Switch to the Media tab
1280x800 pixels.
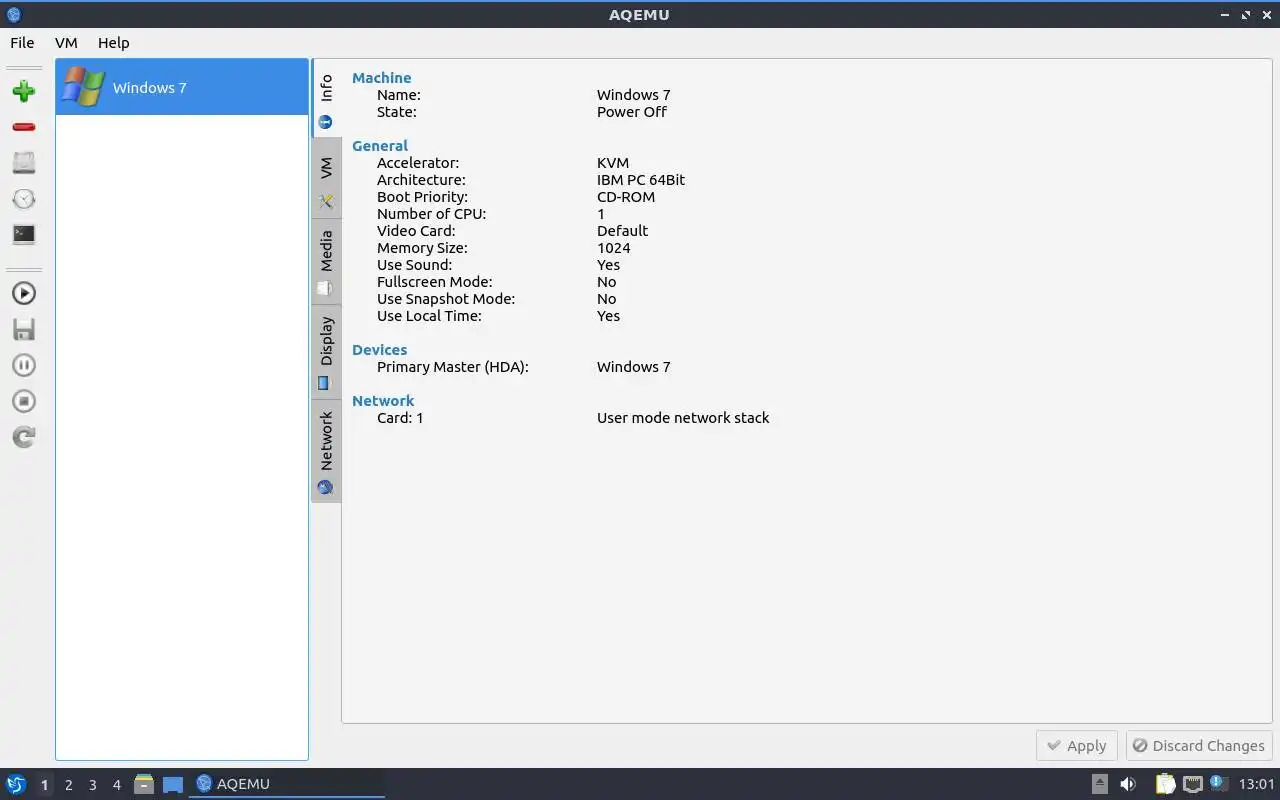pos(326,262)
